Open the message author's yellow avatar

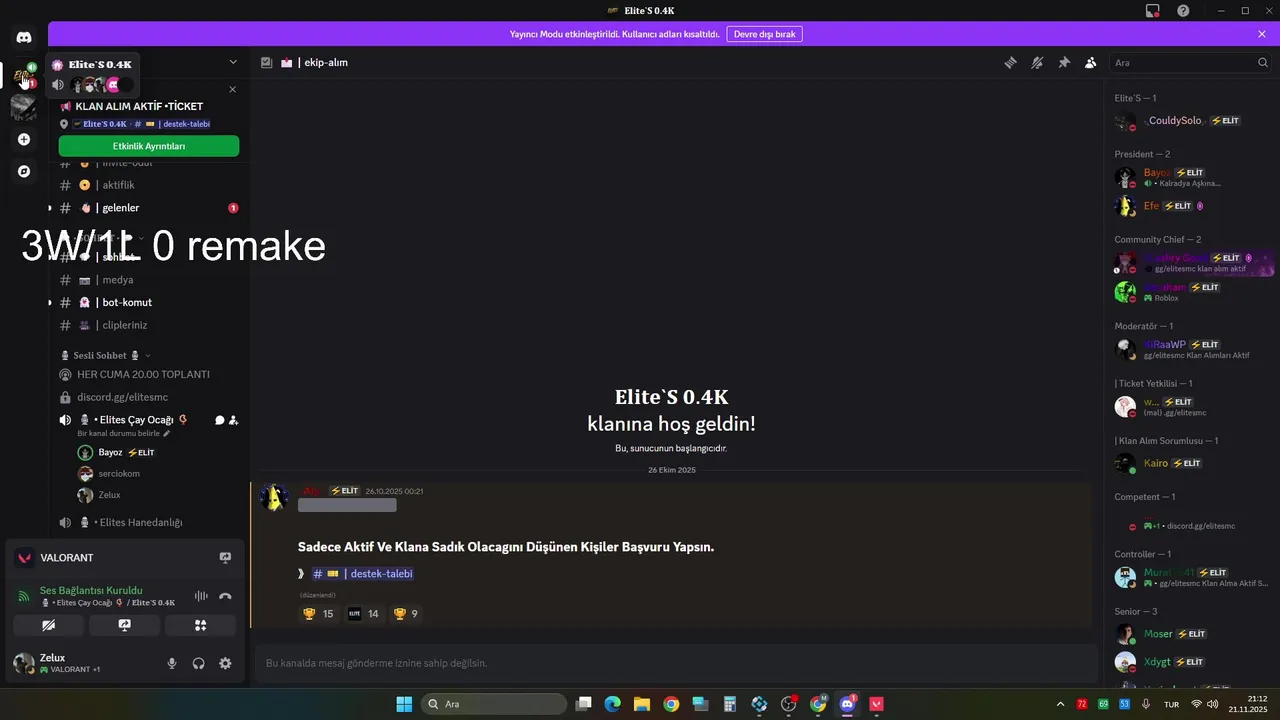tap(274, 498)
